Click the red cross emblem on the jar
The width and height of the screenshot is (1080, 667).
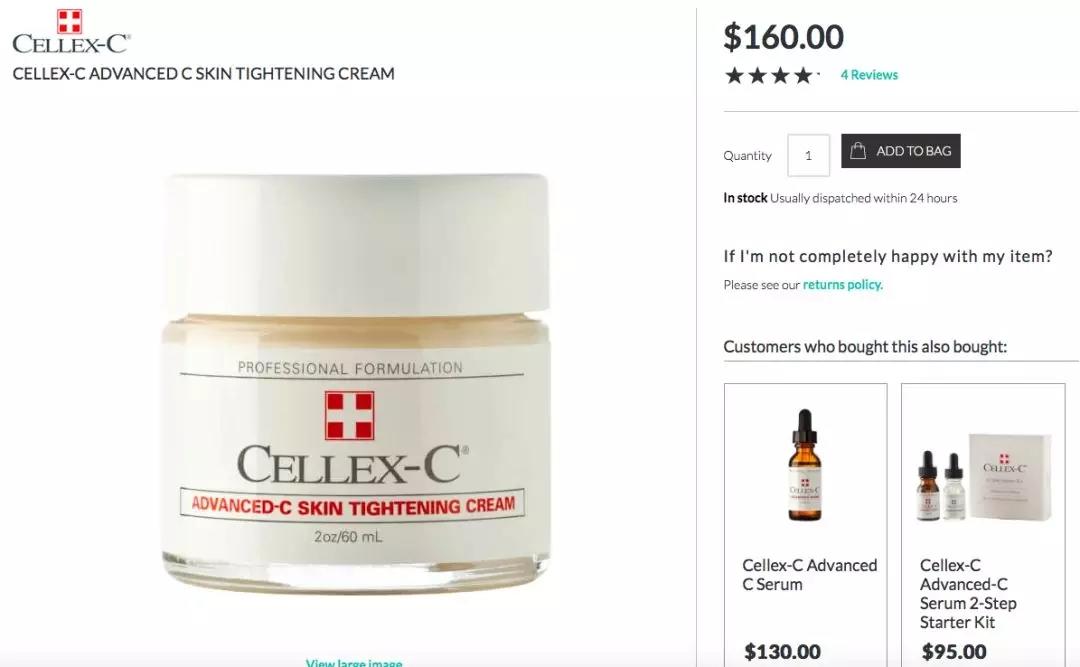tap(349, 415)
